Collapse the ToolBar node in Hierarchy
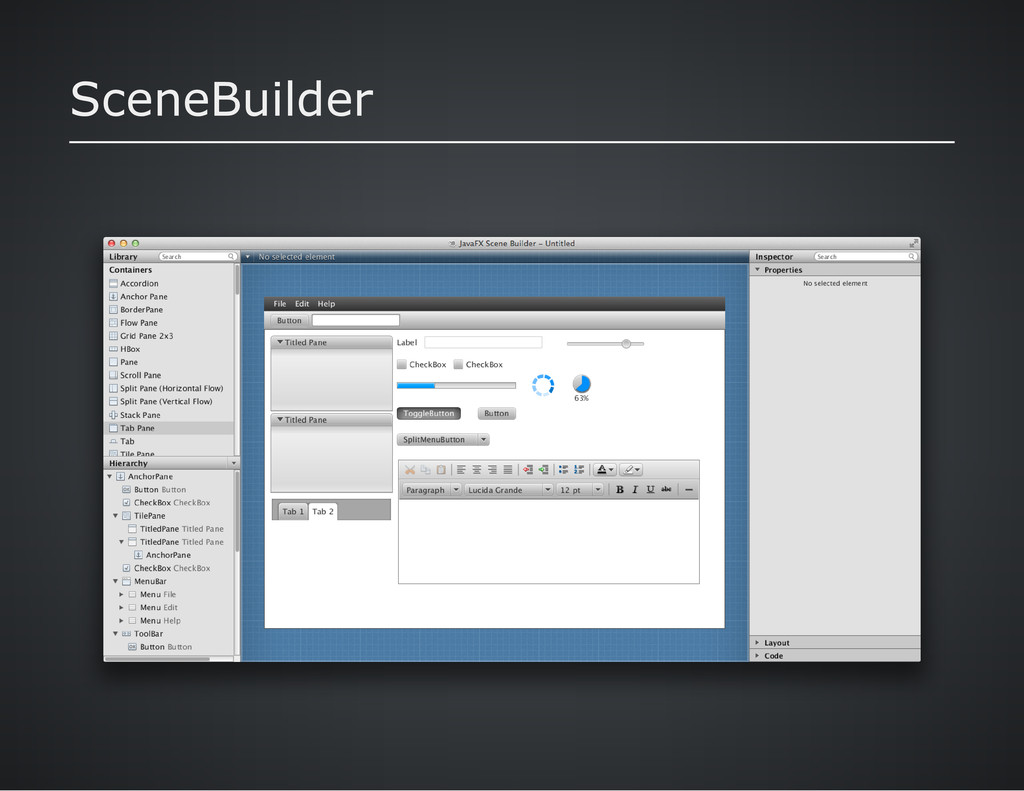This screenshot has width=1024, height=791. (x=116, y=634)
